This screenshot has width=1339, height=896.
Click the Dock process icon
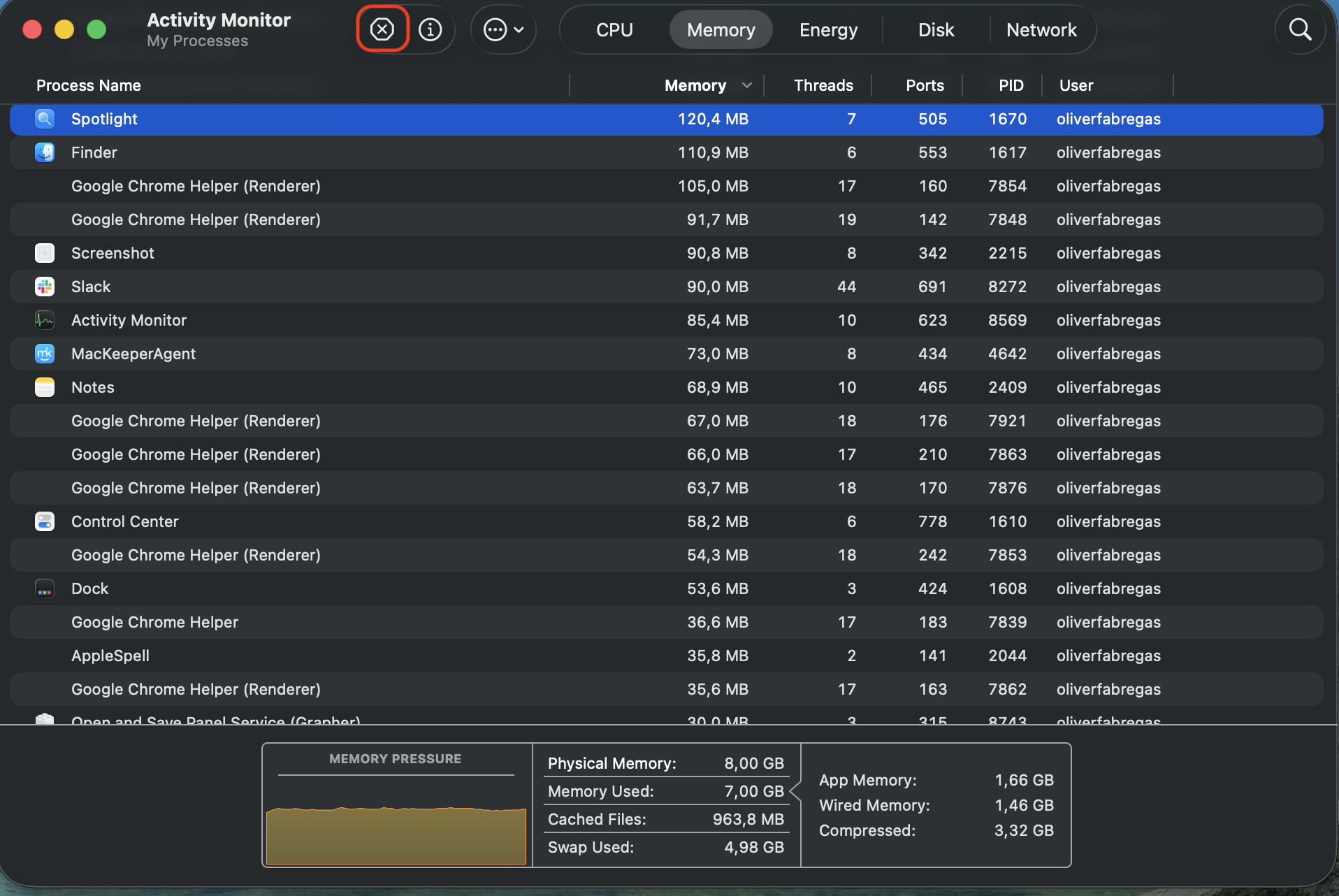click(45, 588)
